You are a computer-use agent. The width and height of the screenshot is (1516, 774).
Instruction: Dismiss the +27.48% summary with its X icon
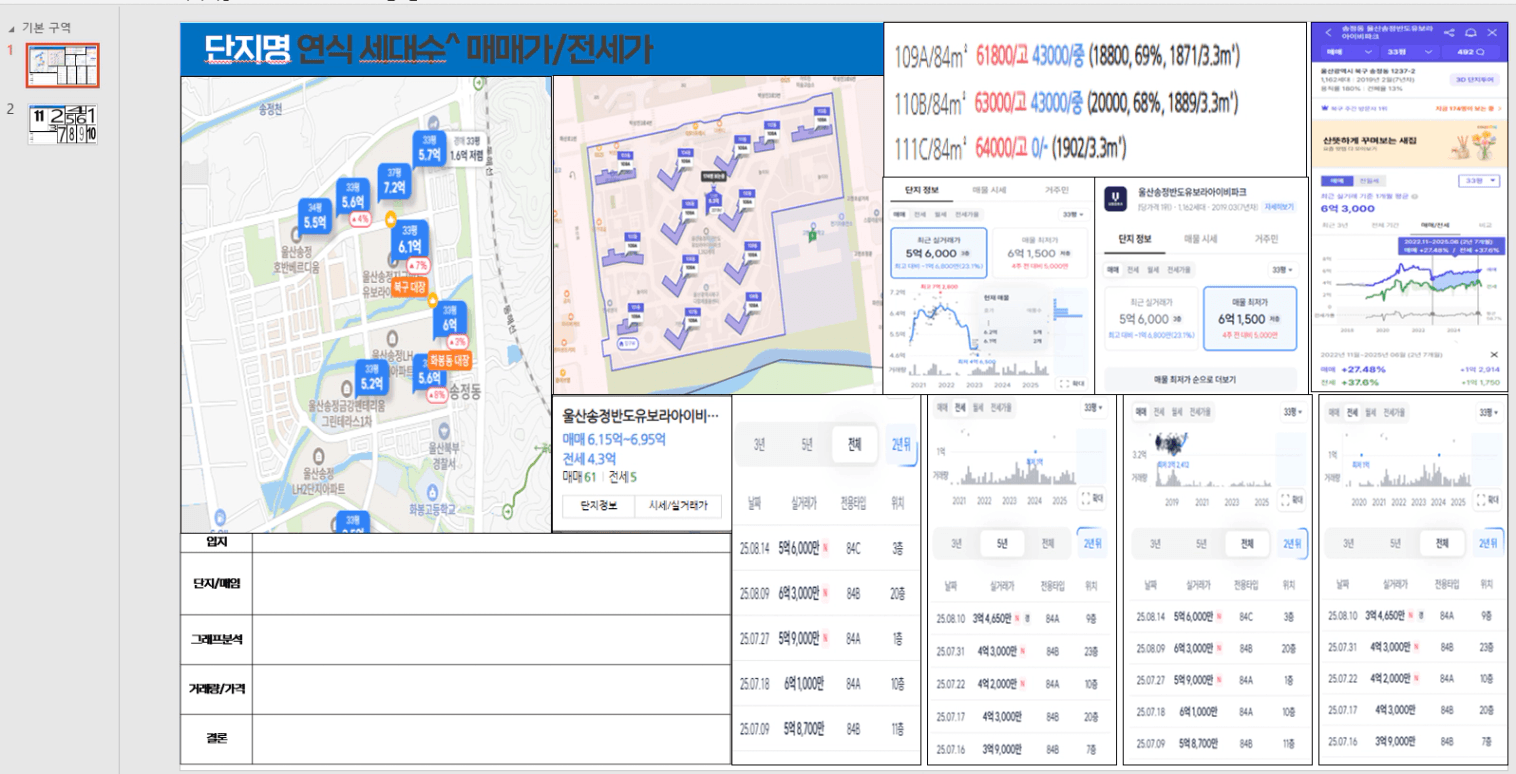[x=1494, y=355]
